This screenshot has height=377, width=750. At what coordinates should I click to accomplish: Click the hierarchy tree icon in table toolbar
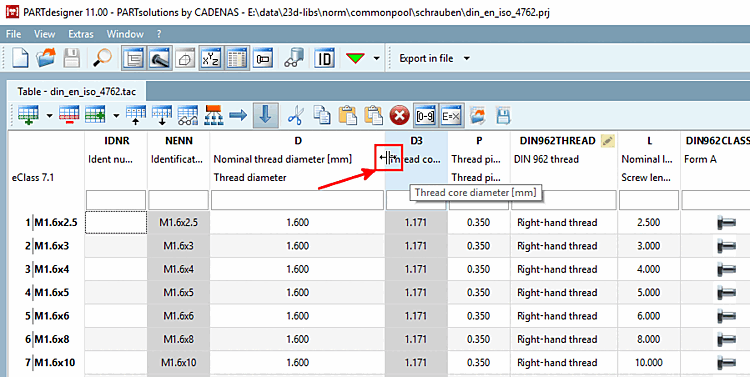214,115
